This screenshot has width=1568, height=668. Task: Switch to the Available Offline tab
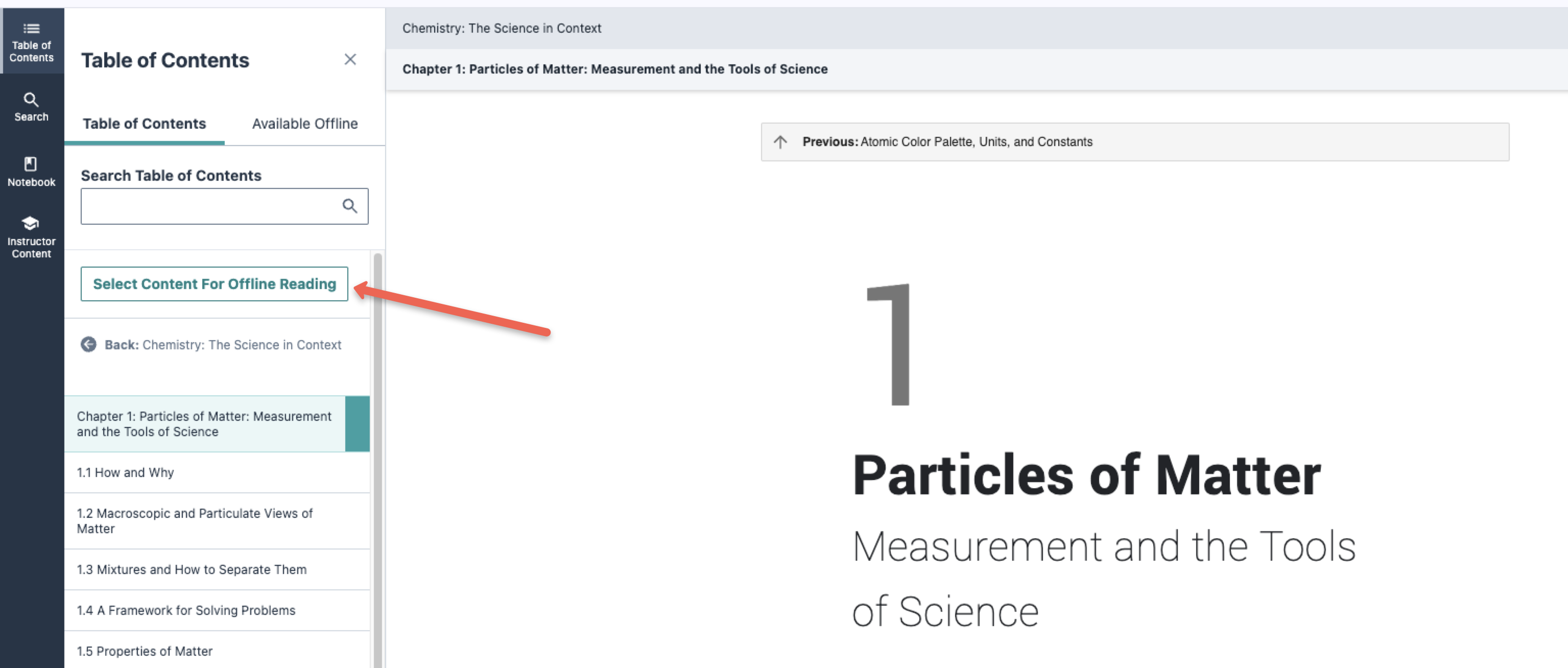click(x=304, y=124)
